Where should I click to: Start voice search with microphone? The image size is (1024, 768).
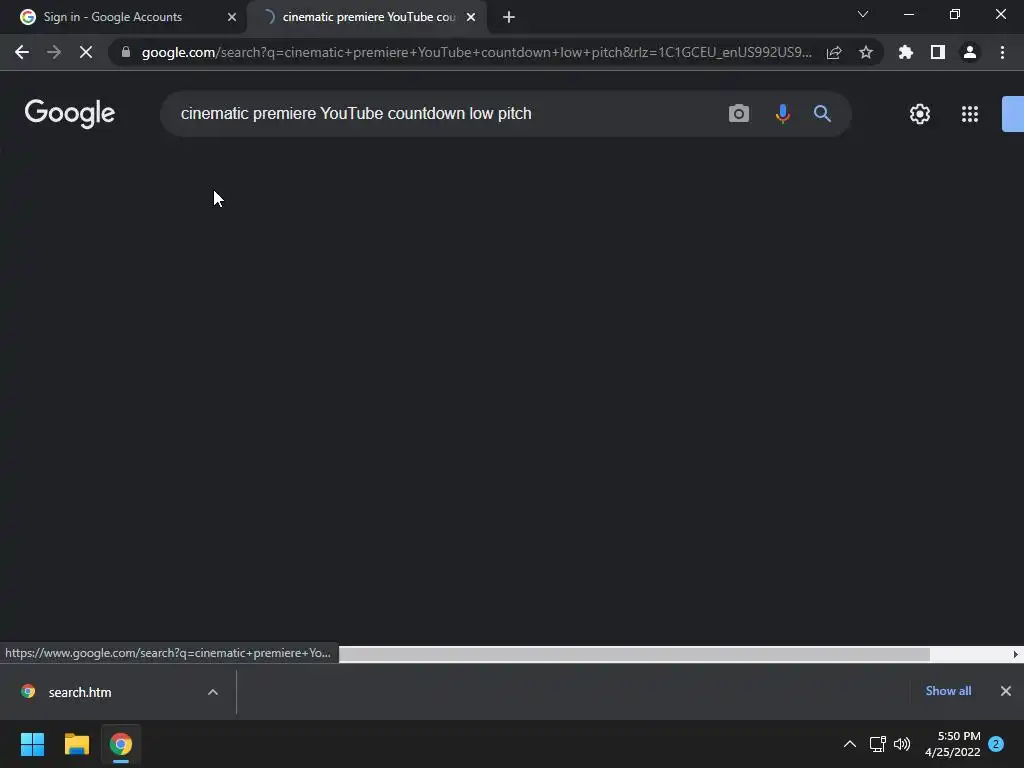click(782, 114)
